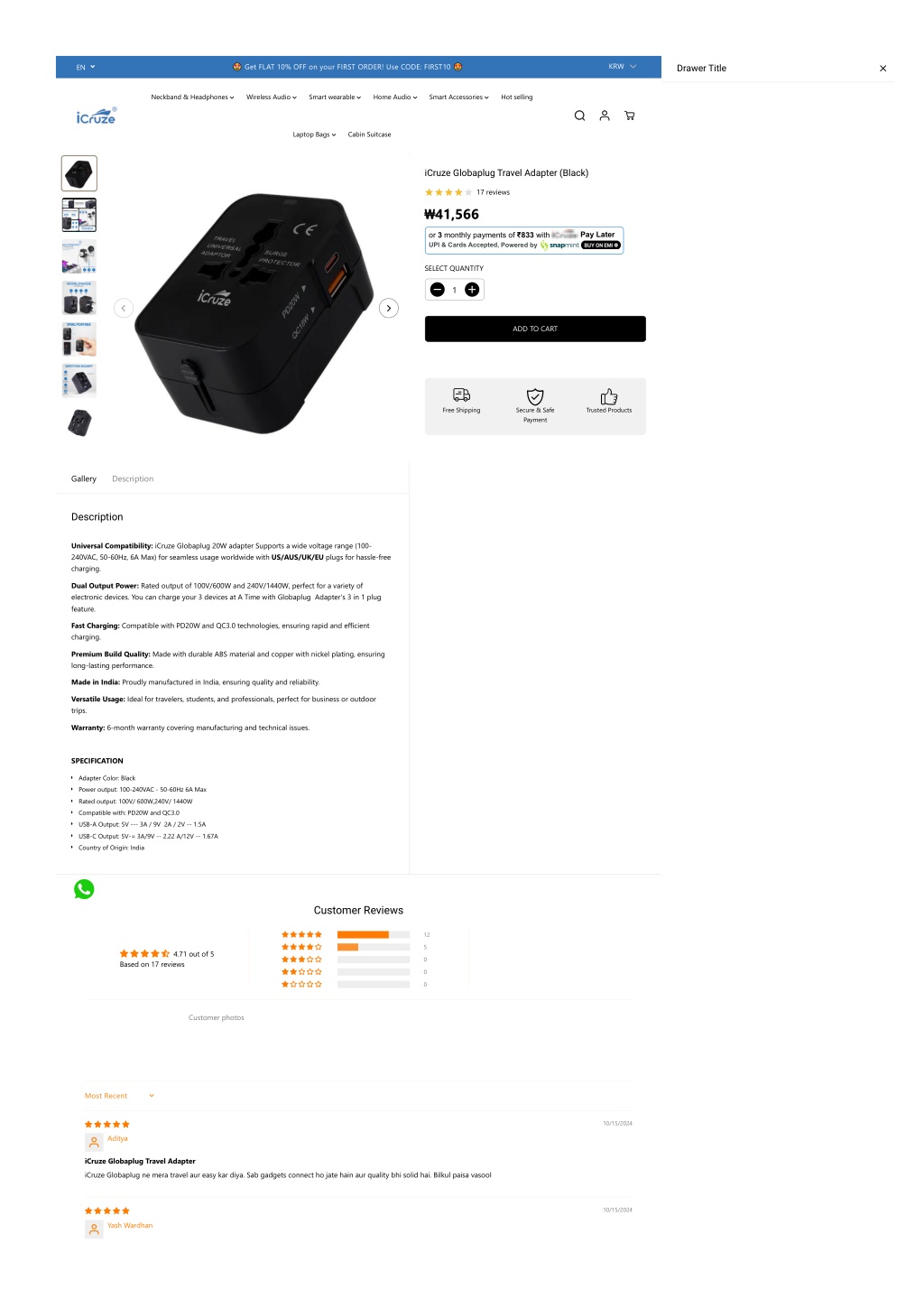Close the Drawer Title panel
The height and width of the screenshot is (1308, 924).
point(883,69)
